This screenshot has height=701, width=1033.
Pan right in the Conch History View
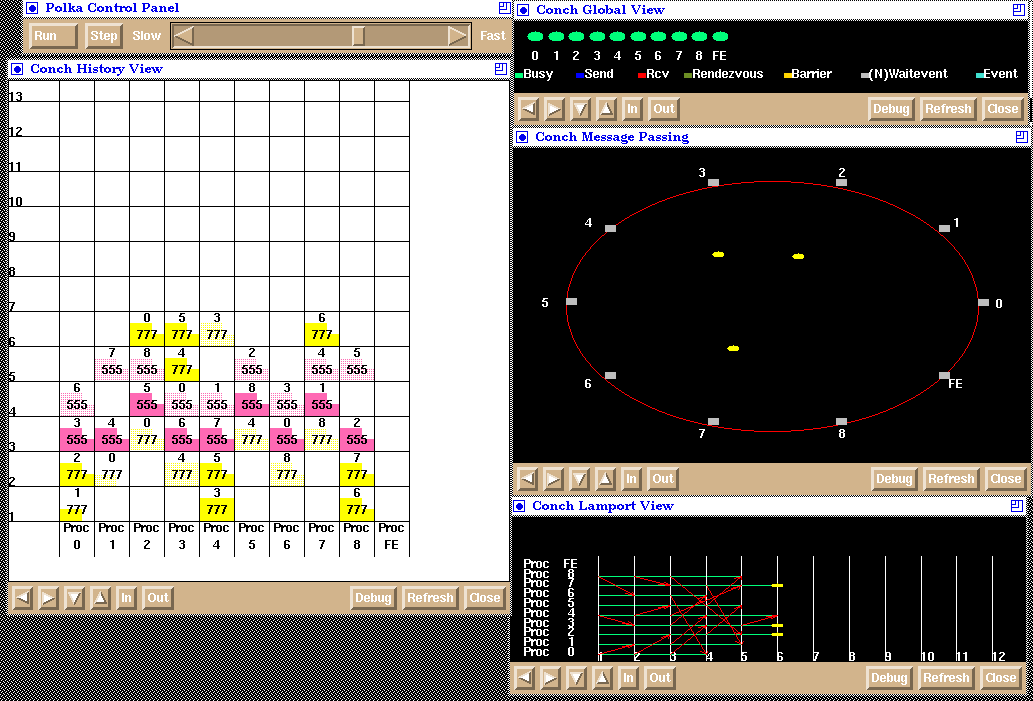(48, 598)
